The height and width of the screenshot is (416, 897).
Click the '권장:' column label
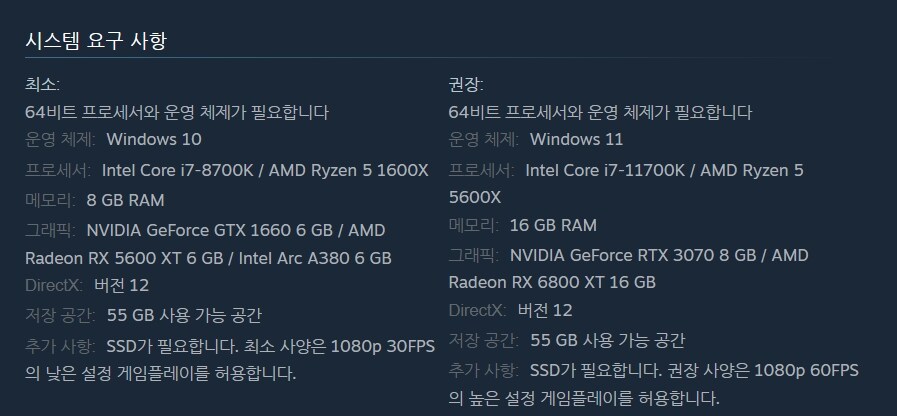click(466, 85)
